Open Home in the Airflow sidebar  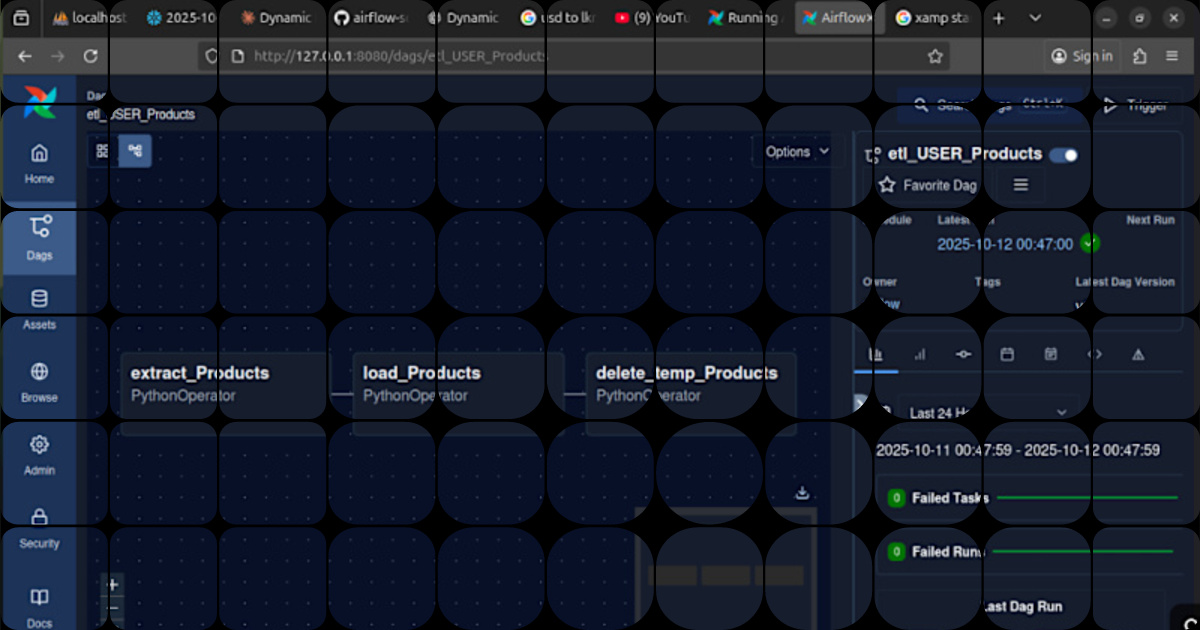(x=39, y=164)
